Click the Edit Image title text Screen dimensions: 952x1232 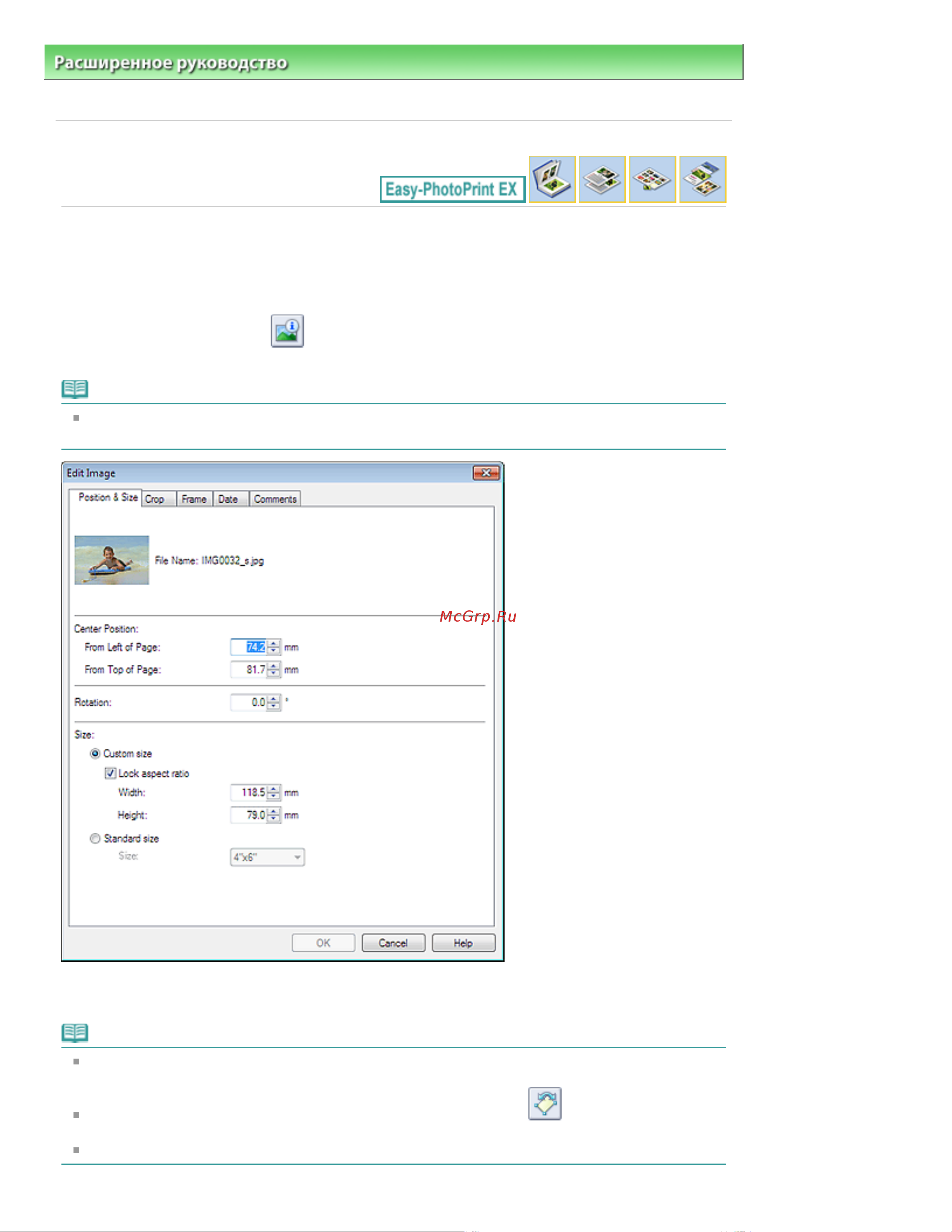91,473
